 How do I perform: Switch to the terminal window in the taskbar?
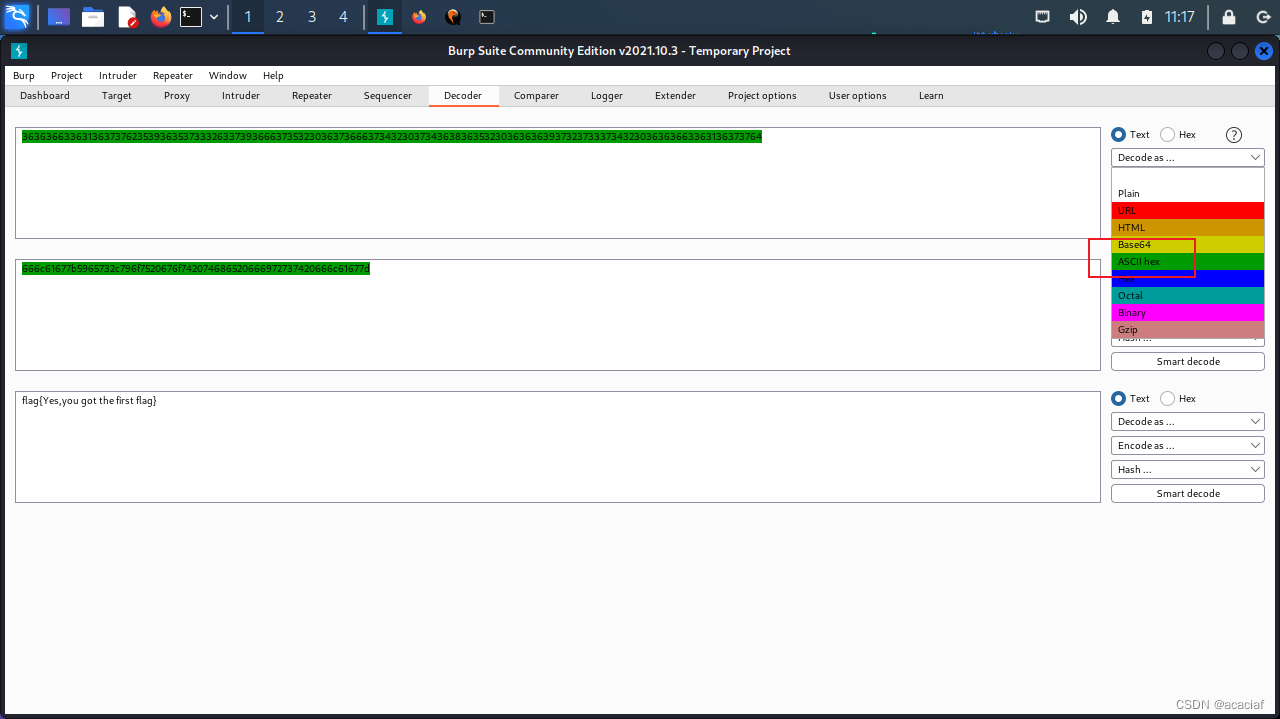pyautogui.click(x=486, y=17)
